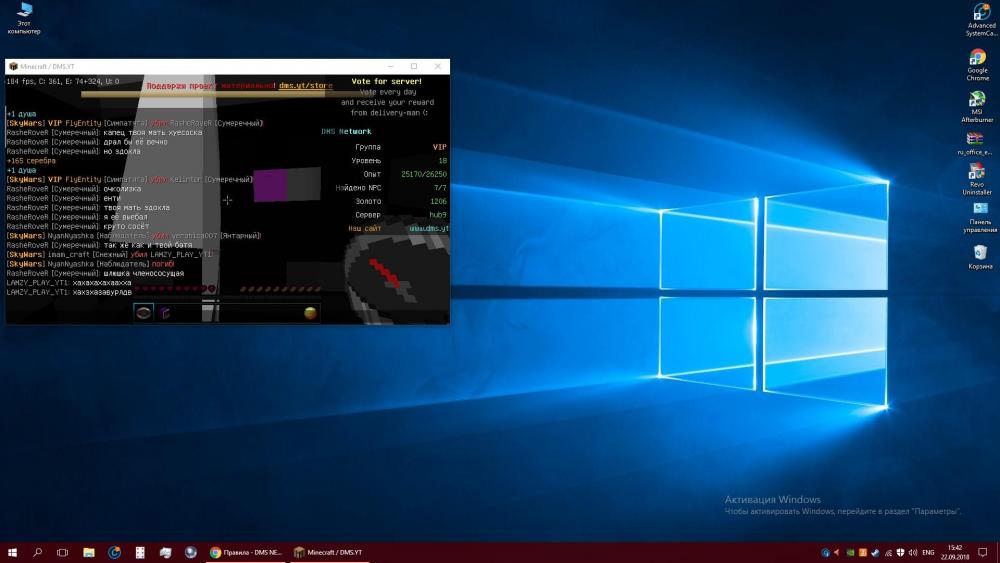The image size is (1000, 563).
Task: Open the volume control in system tray
Action: click(x=913, y=552)
